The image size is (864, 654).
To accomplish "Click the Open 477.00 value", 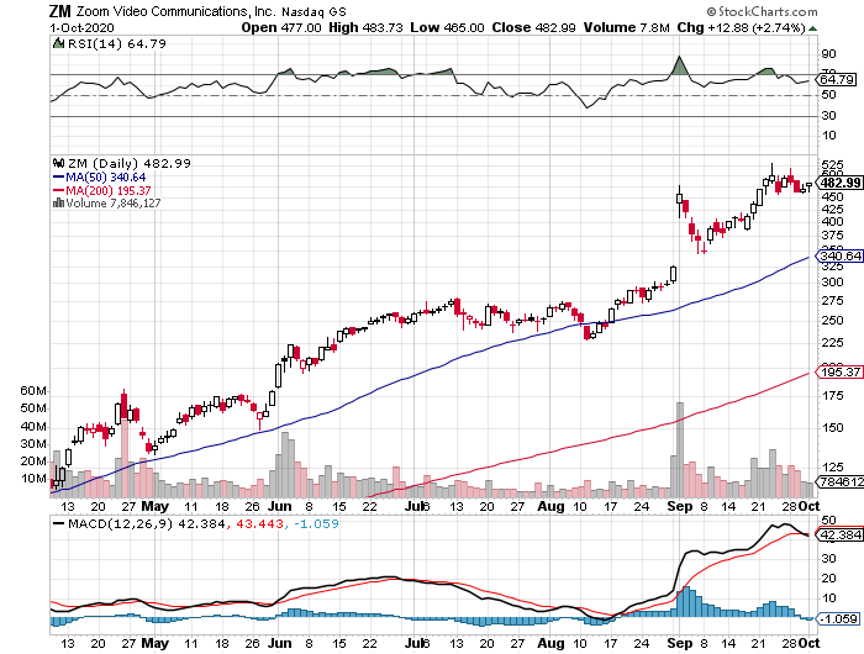I will click(x=281, y=28).
